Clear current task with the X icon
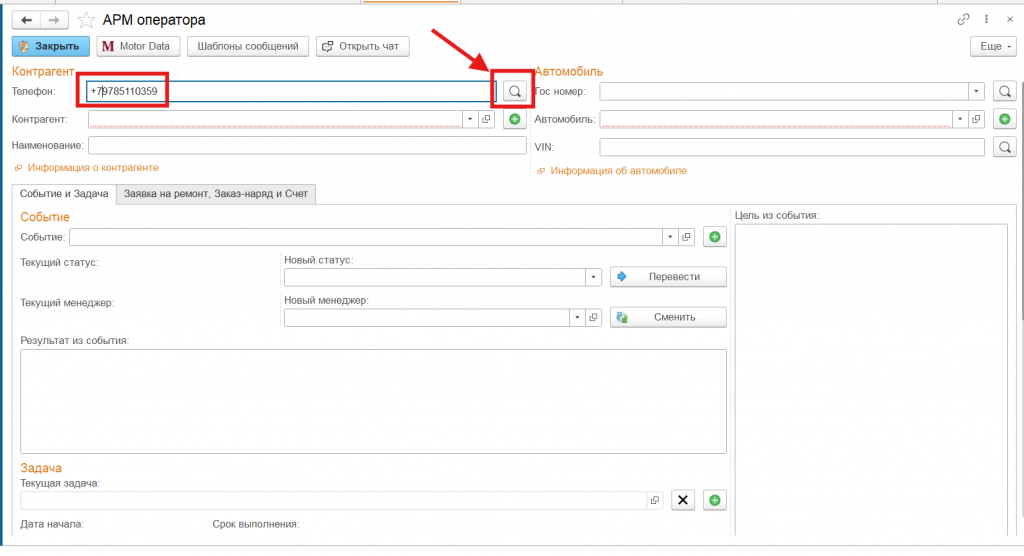1024x556 pixels. (682, 500)
